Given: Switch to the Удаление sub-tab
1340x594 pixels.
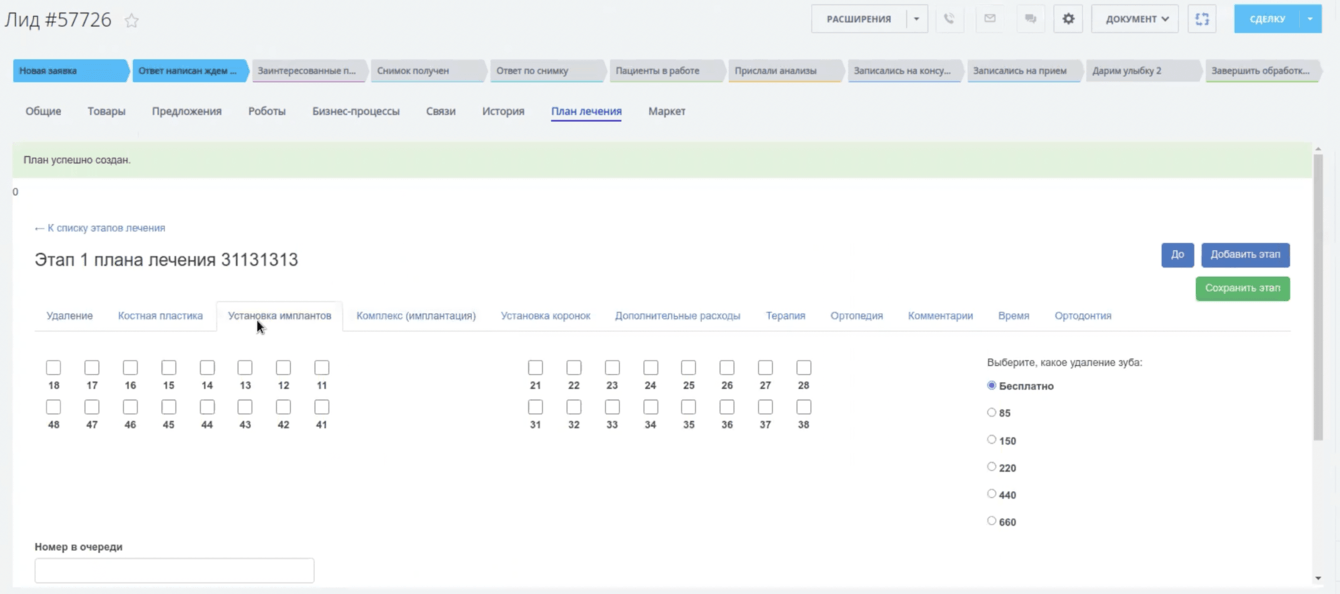Looking at the screenshot, I should pos(70,316).
